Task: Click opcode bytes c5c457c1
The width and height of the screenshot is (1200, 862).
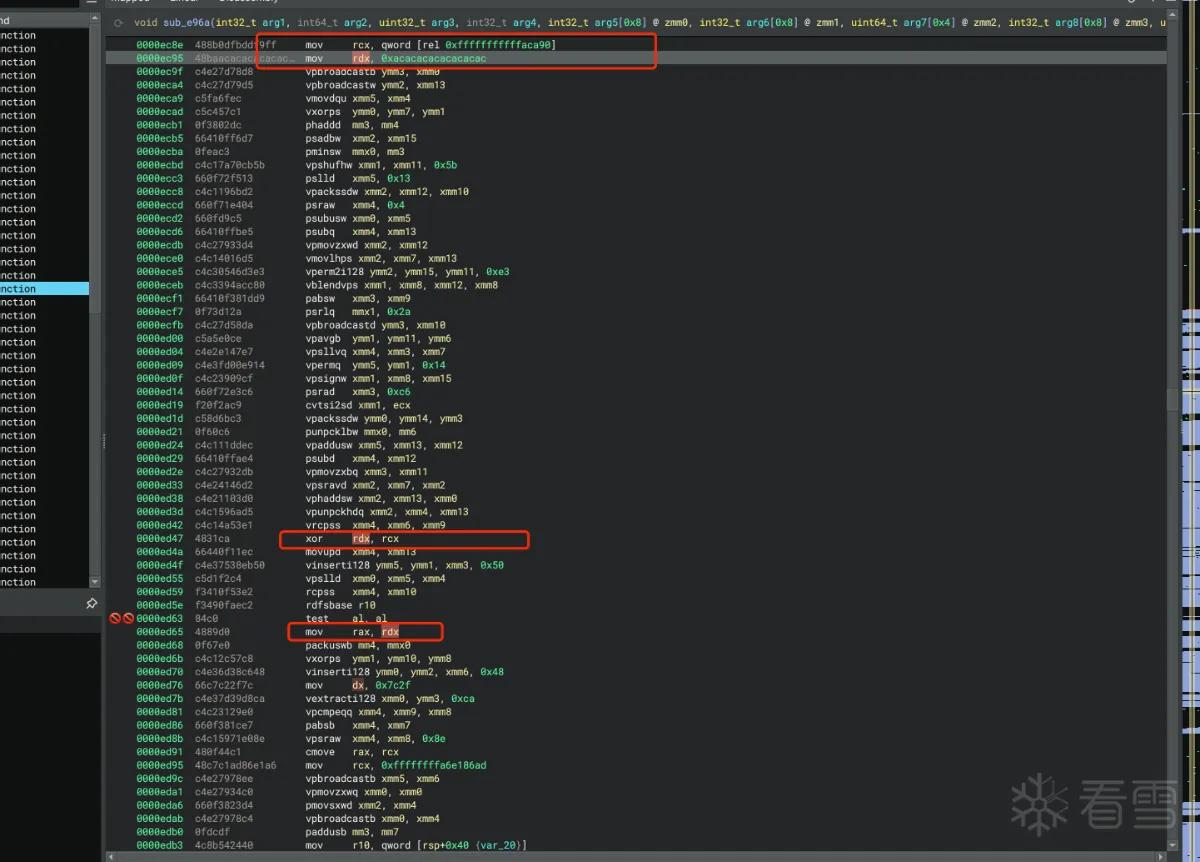Action: (x=218, y=112)
